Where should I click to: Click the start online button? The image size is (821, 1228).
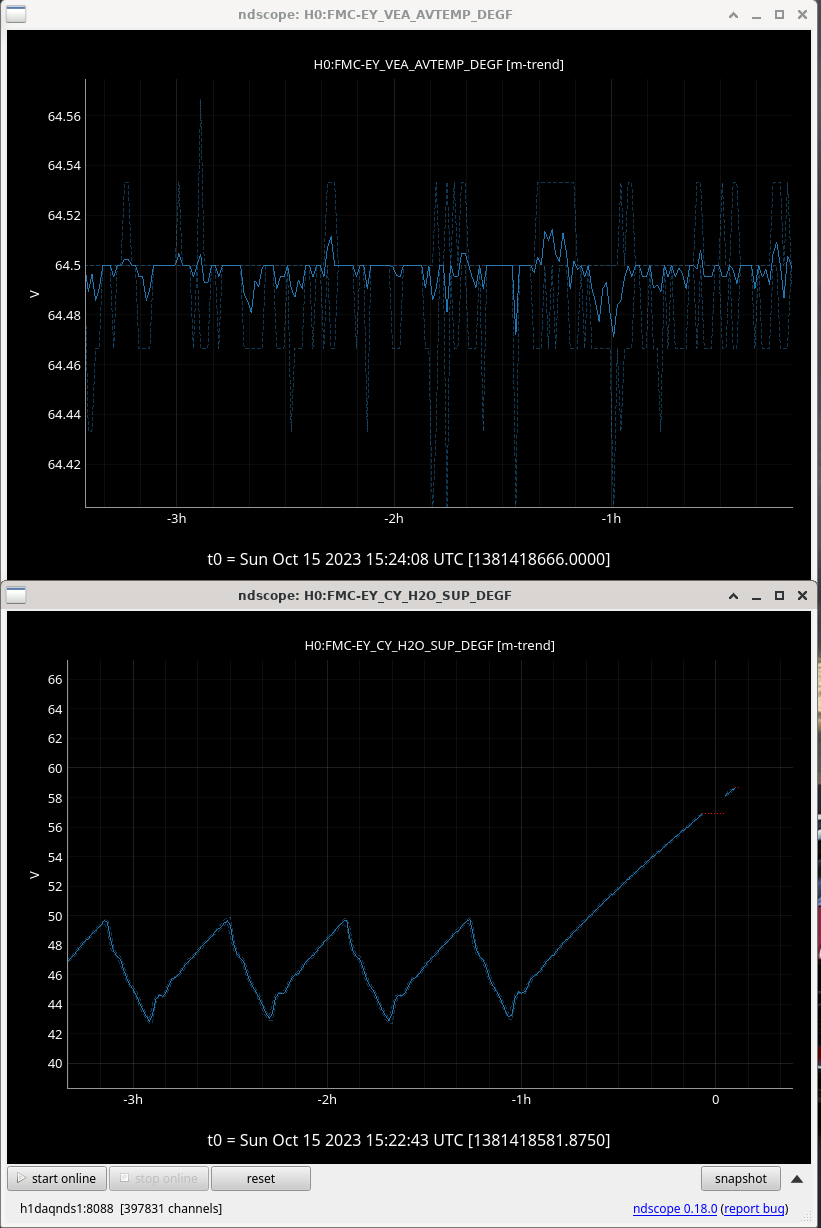pyautogui.click(x=56, y=1178)
